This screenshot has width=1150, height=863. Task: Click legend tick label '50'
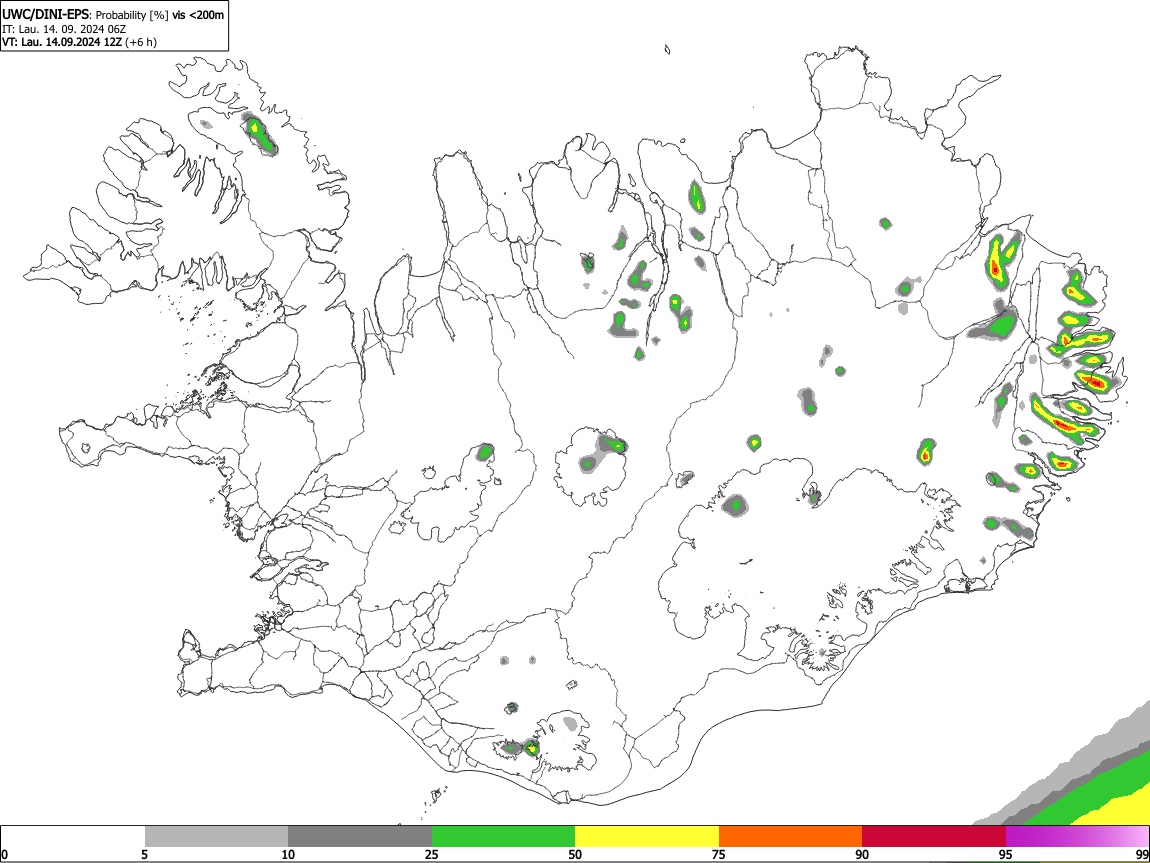coord(575,854)
